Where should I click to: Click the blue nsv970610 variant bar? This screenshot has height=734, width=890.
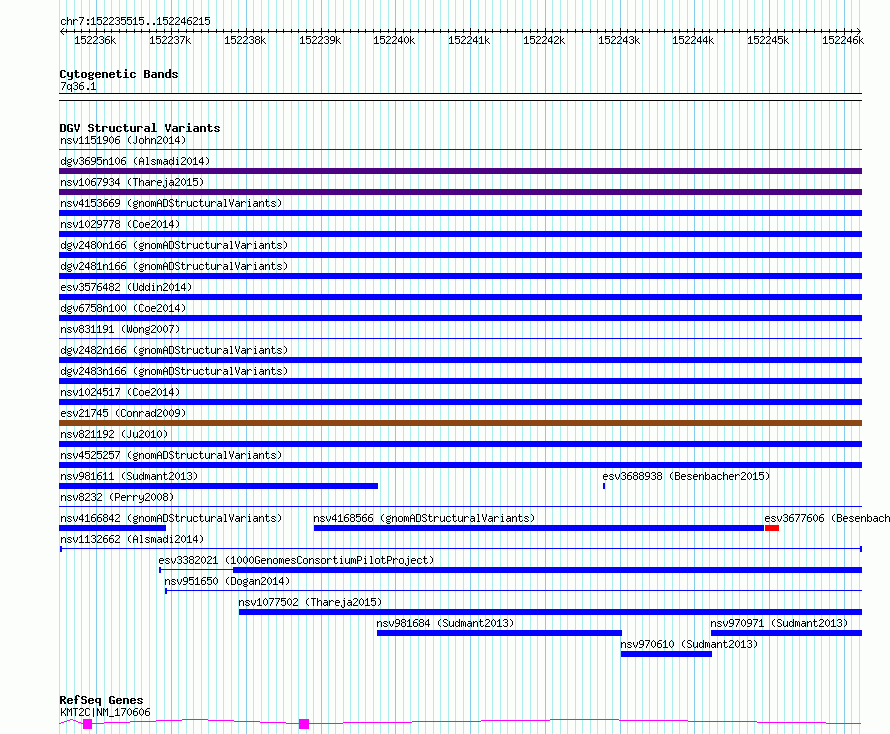666,654
